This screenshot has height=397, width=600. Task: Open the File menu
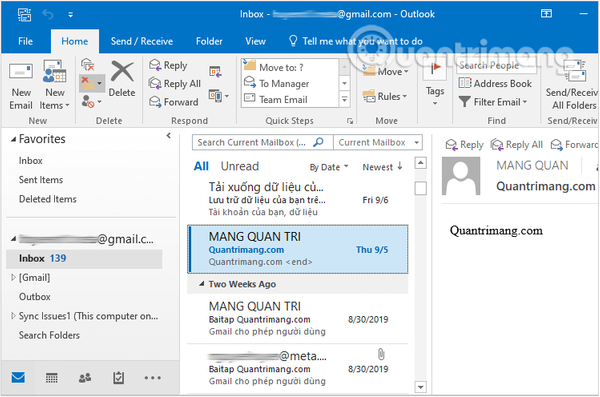point(25,41)
